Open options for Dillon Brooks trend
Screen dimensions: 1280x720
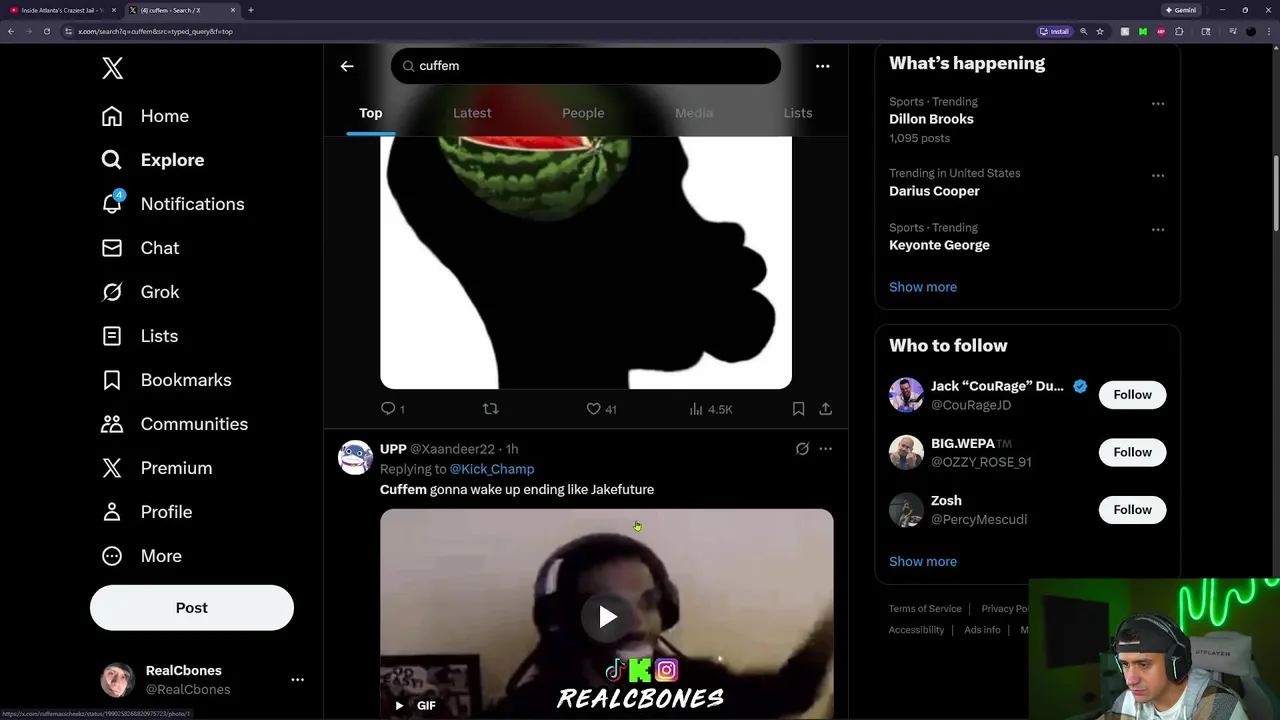point(1158,103)
